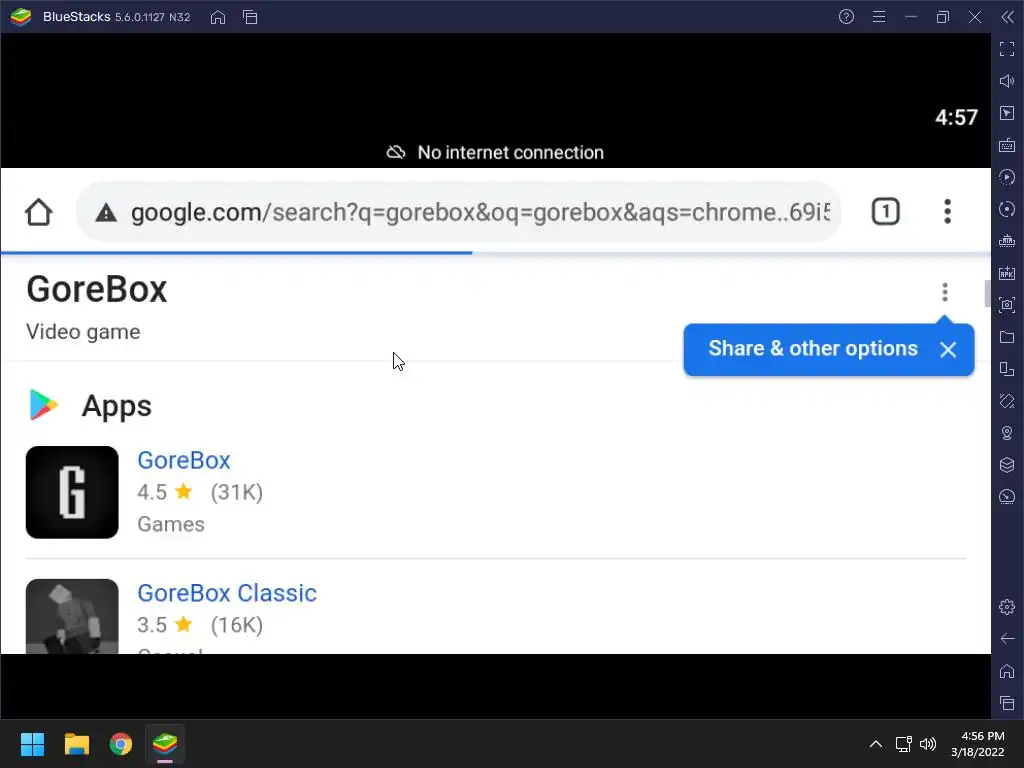Click the Share & other options tooltip text

(x=813, y=349)
